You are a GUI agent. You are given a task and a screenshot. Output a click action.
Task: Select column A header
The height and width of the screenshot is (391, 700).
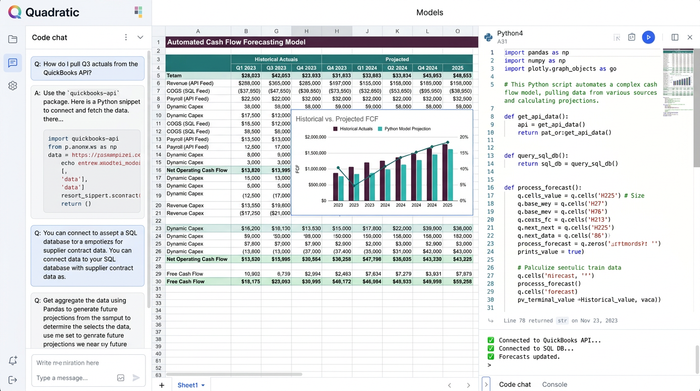[x=198, y=31]
